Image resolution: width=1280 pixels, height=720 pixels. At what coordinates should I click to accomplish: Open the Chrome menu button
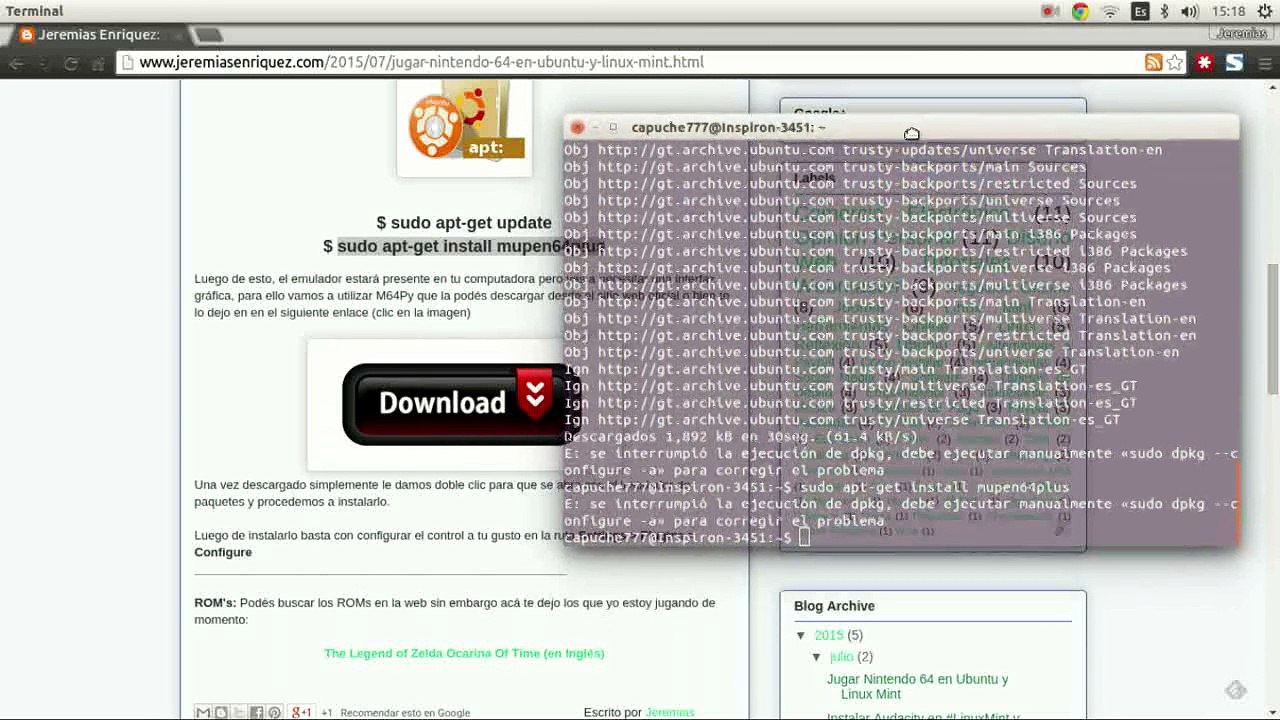1264,62
